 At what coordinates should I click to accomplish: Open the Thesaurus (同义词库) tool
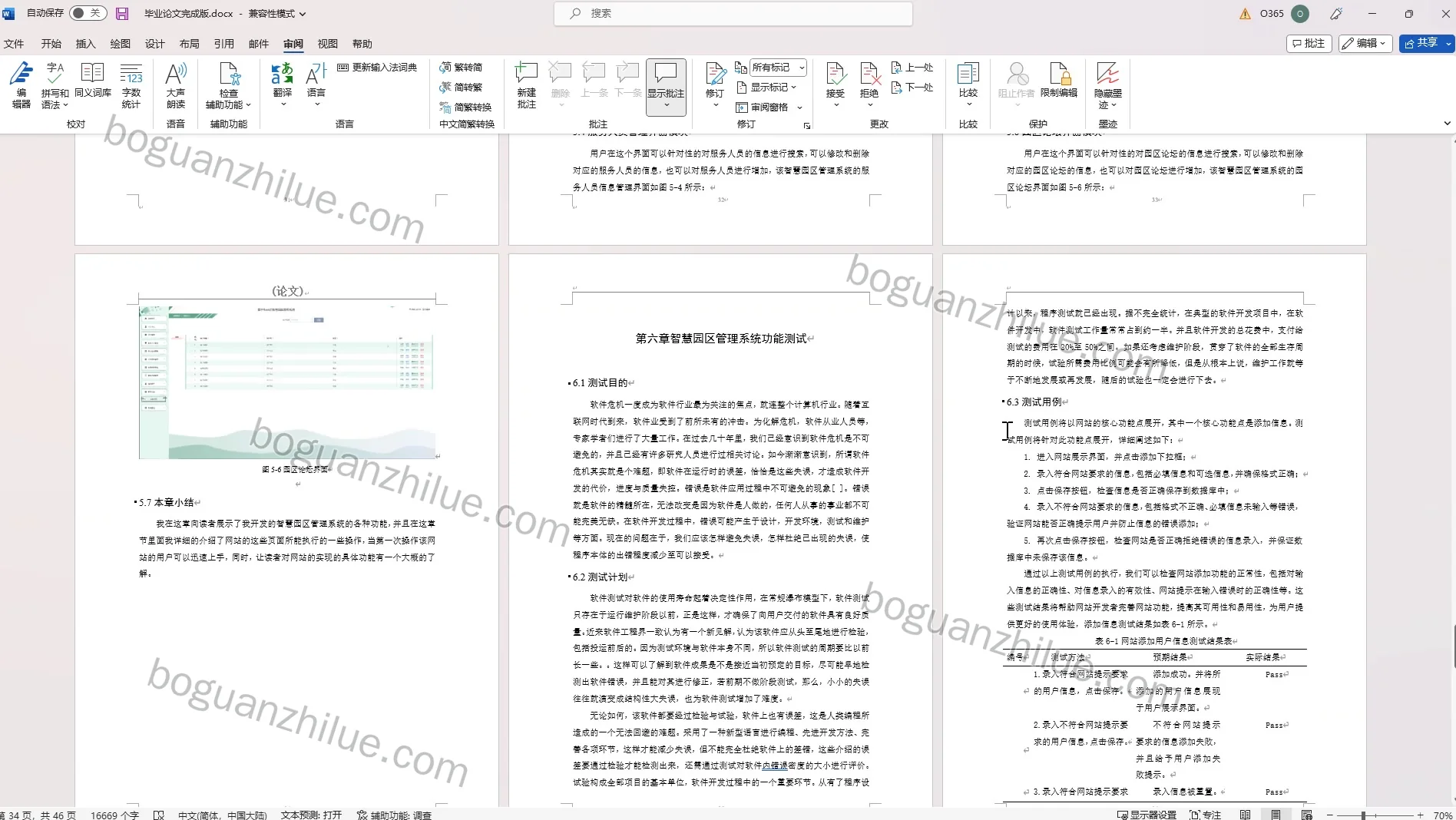[92, 81]
